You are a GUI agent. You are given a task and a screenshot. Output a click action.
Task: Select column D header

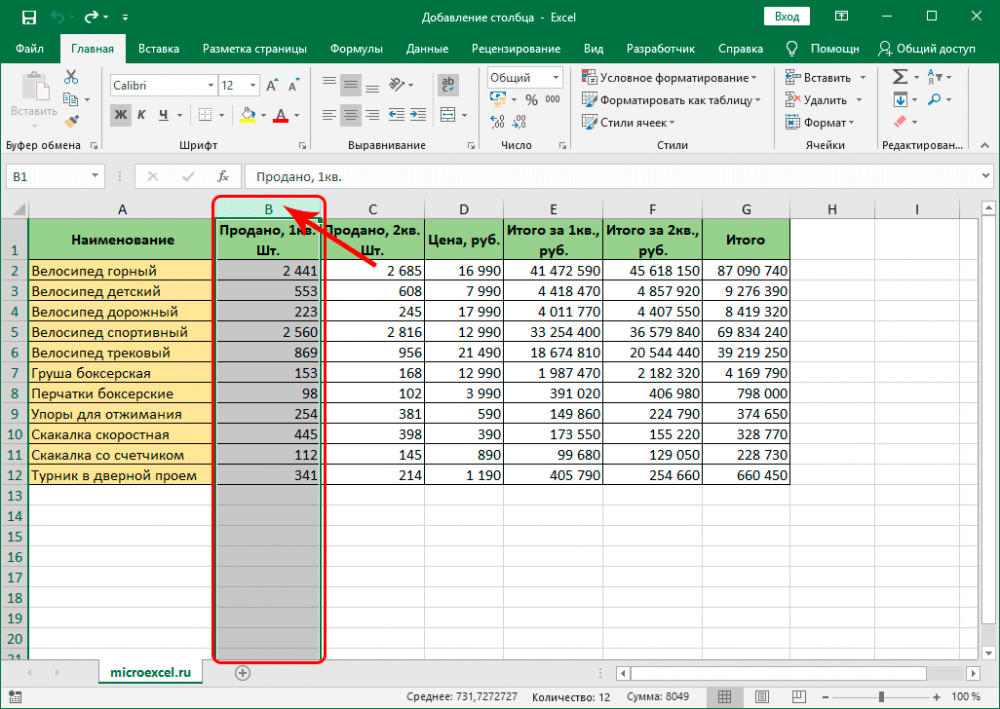464,209
